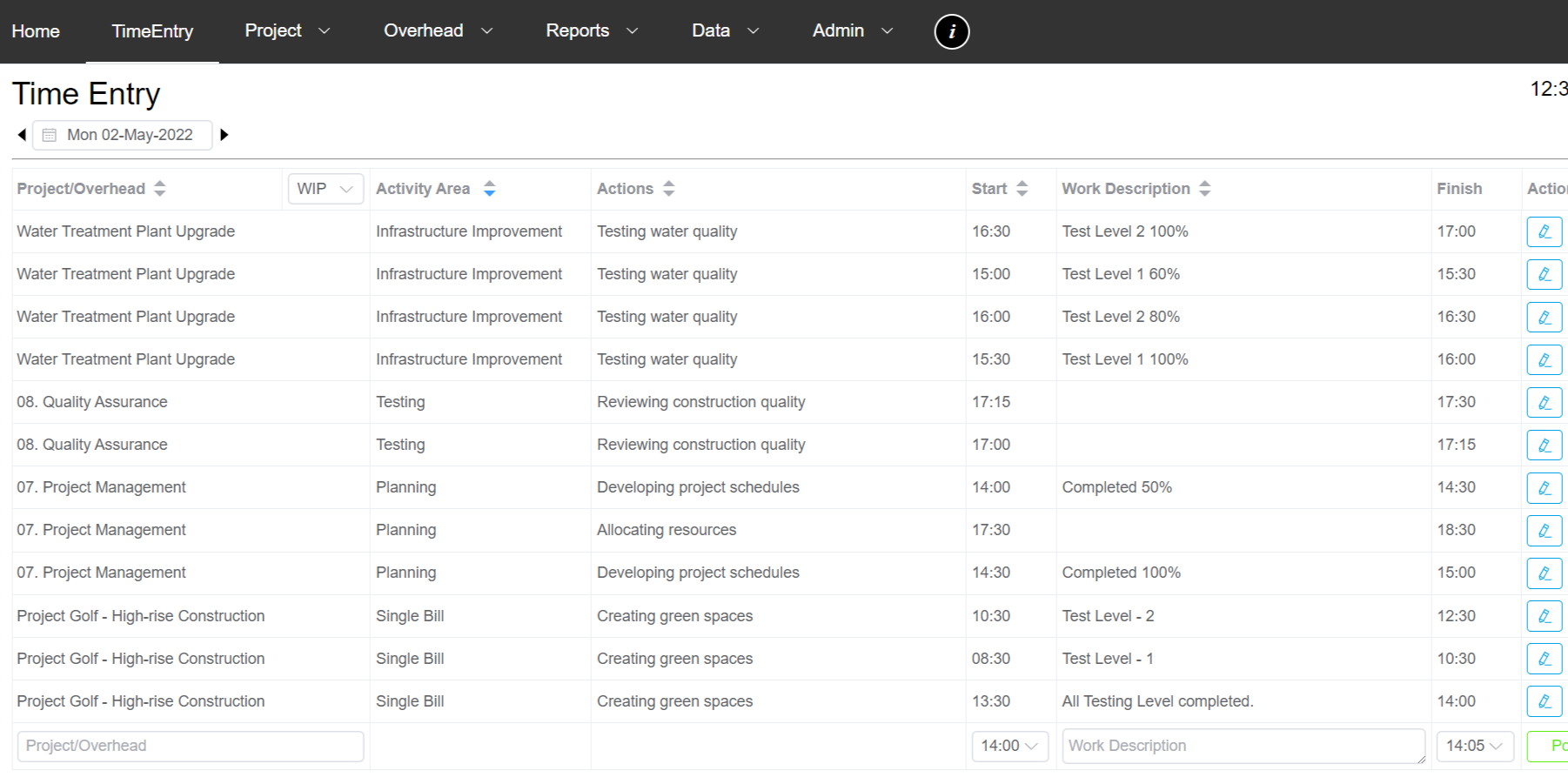Sort by Work Description column
Image resolution: width=1568 pixels, height=784 pixels.
coord(1205,189)
